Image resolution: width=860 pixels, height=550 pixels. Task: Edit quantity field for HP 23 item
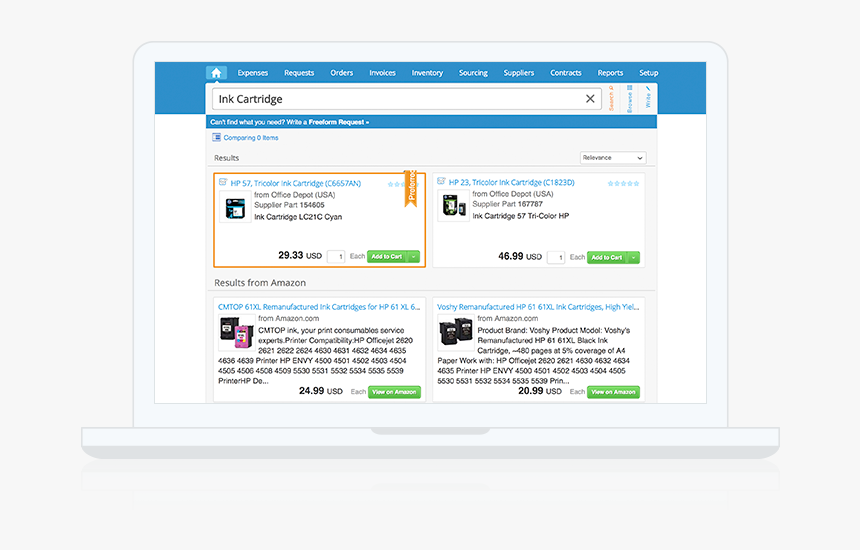tap(556, 257)
